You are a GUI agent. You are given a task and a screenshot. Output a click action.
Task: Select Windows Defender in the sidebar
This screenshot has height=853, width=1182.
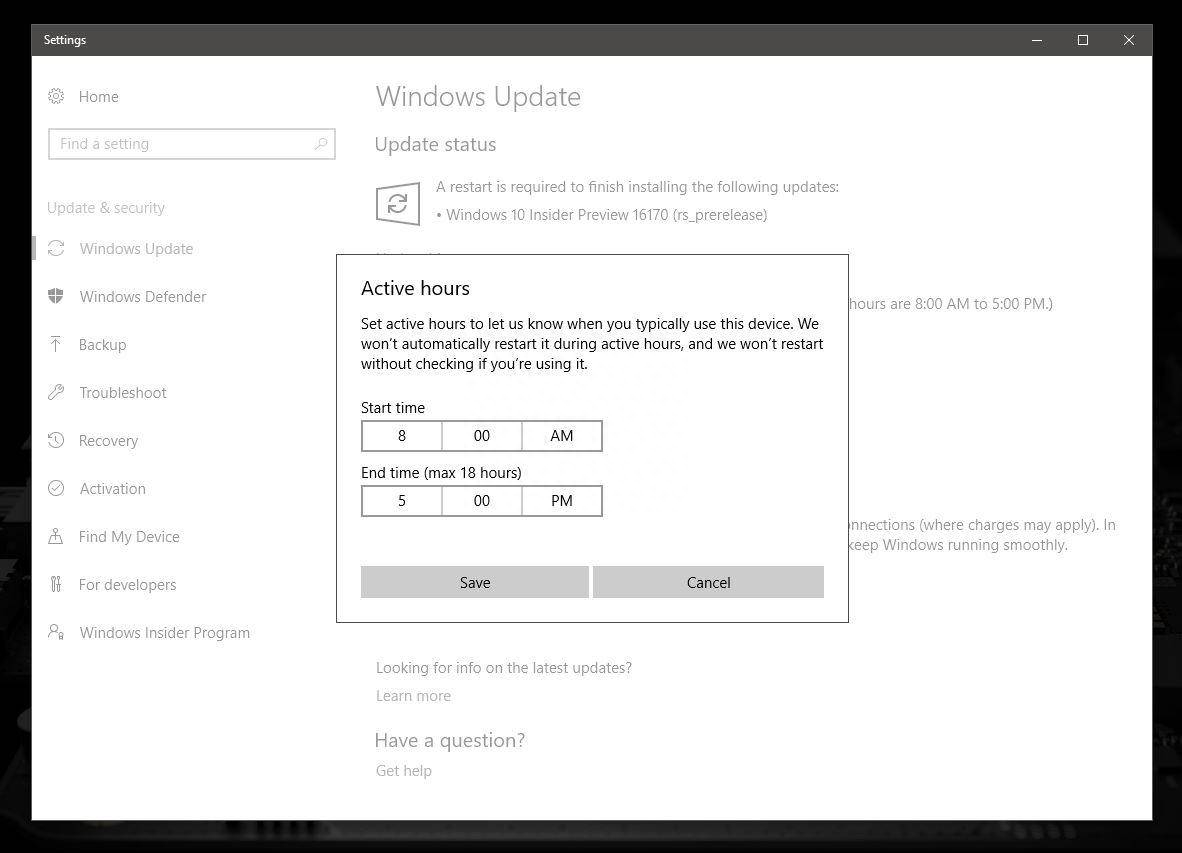pyautogui.click(x=142, y=296)
